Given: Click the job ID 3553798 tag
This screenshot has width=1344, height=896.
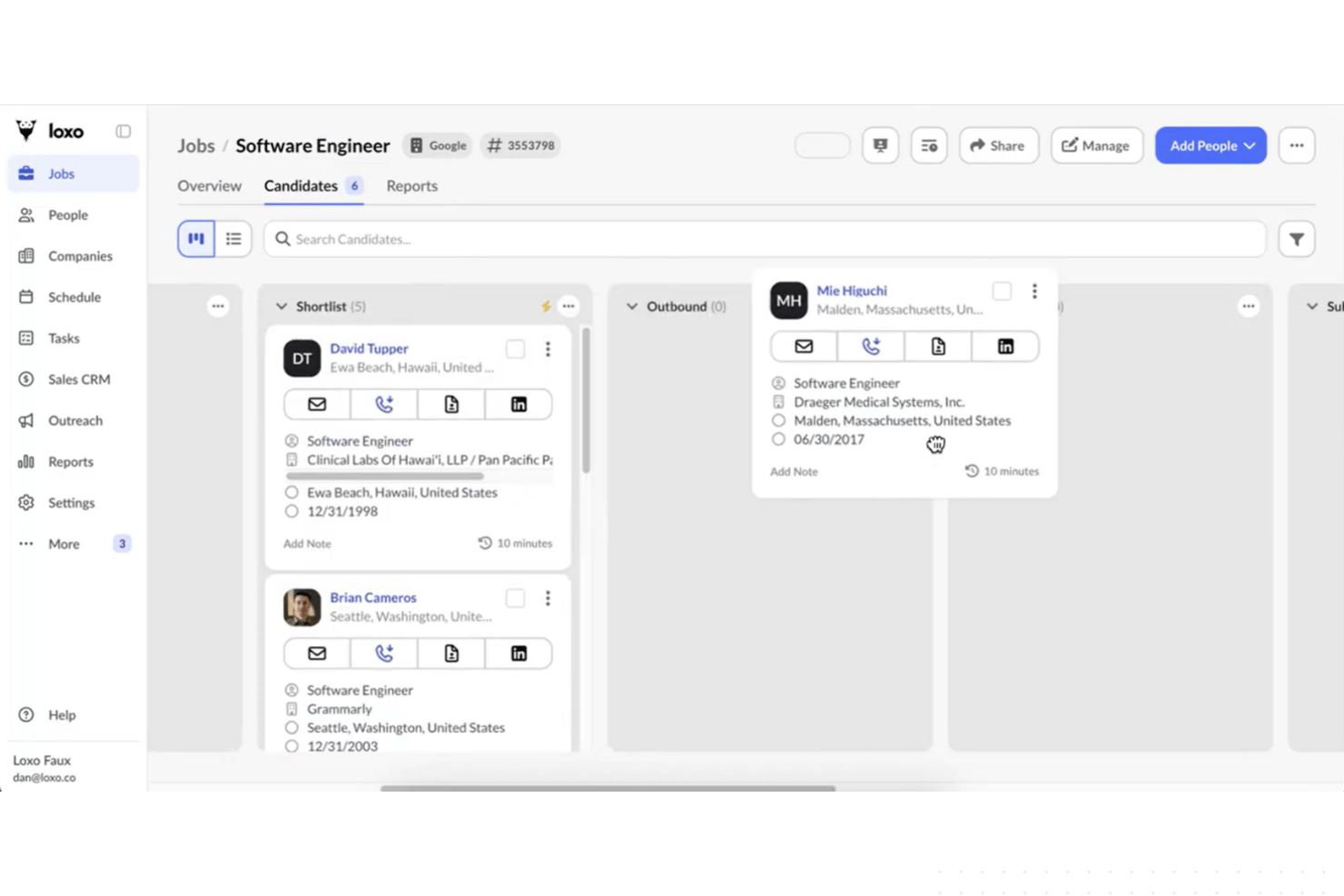Looking at the screenshot, I should [520, 145].
